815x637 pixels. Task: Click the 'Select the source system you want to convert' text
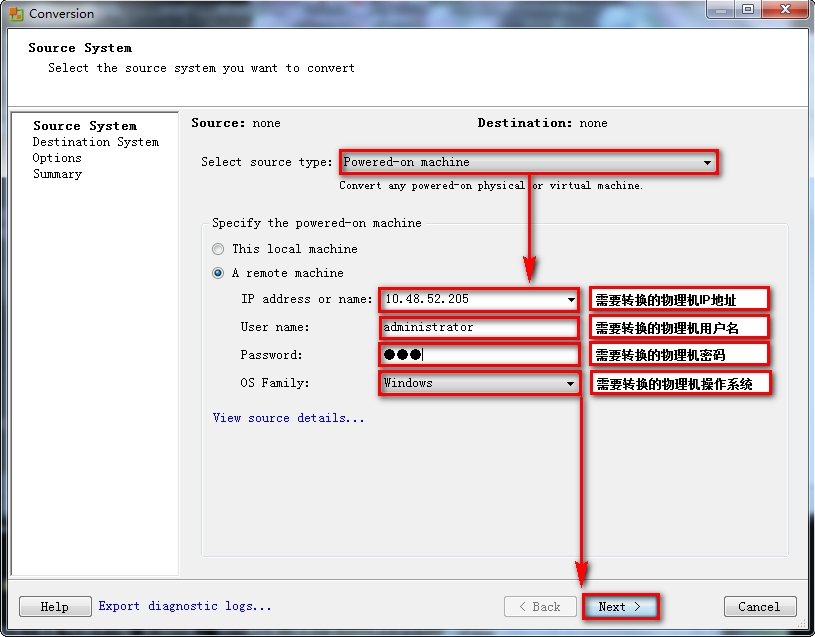coord(202,68)
